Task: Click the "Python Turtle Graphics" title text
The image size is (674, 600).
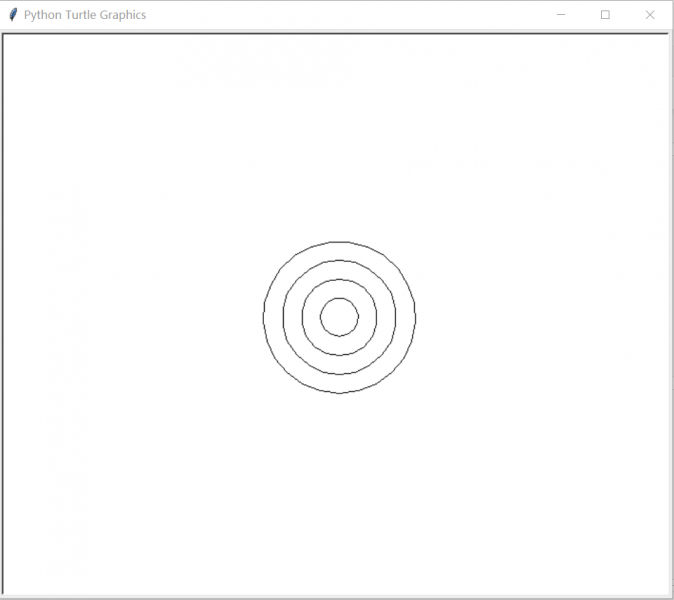Action: [x=85, y=15]
